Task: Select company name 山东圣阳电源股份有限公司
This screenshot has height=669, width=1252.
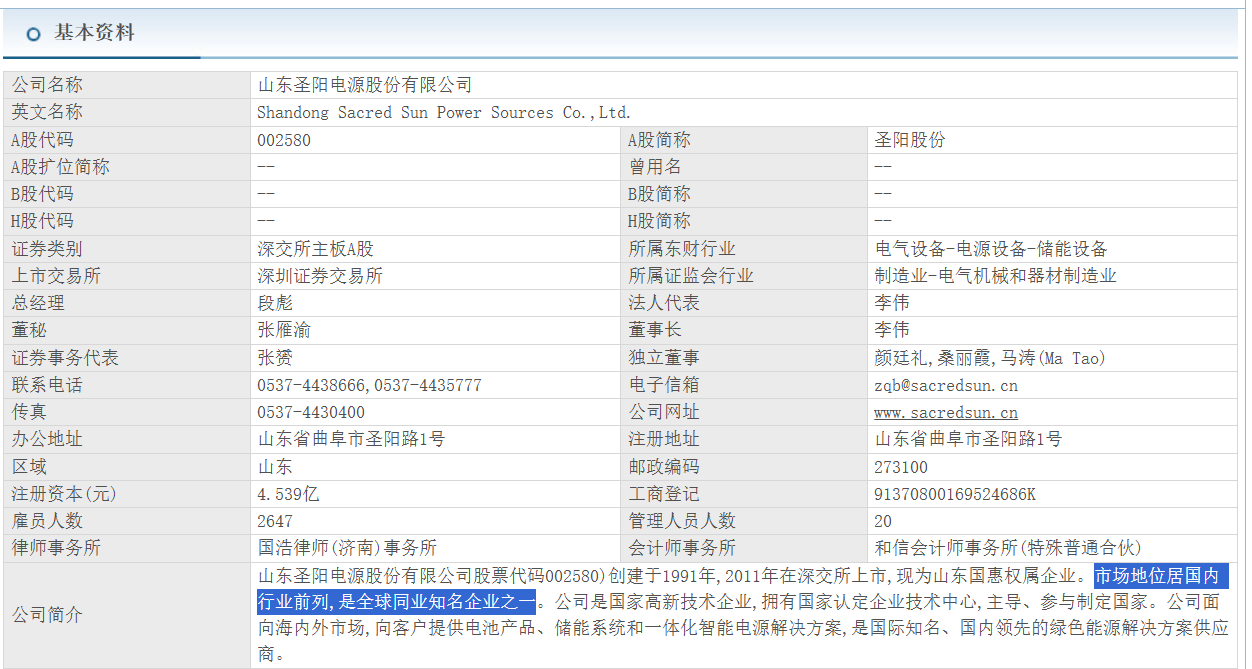Action: (x=365, y=85)
